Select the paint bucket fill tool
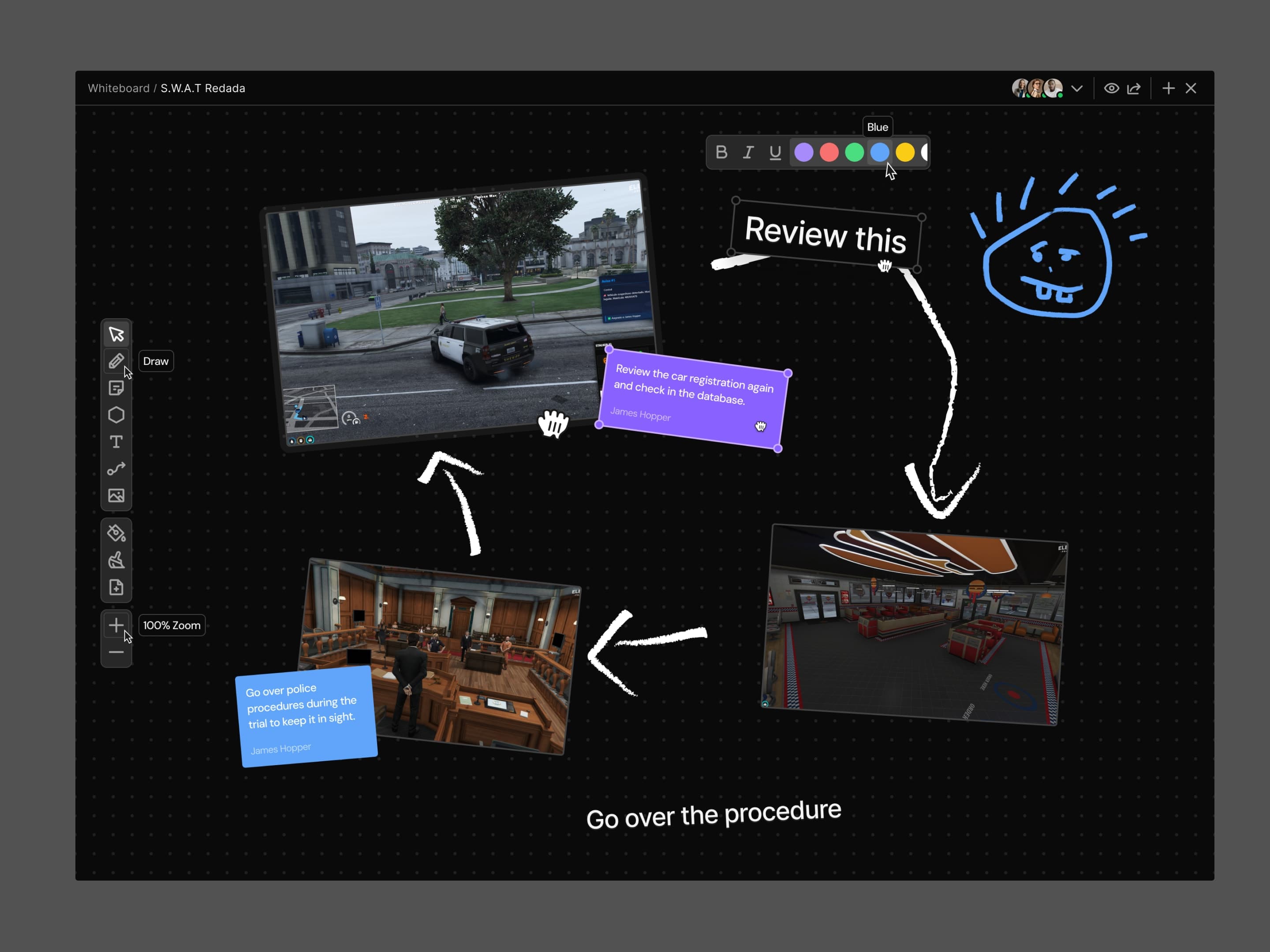Image resolution: width=1270 pixels, height=952 pixels. [x=116, y=533]
